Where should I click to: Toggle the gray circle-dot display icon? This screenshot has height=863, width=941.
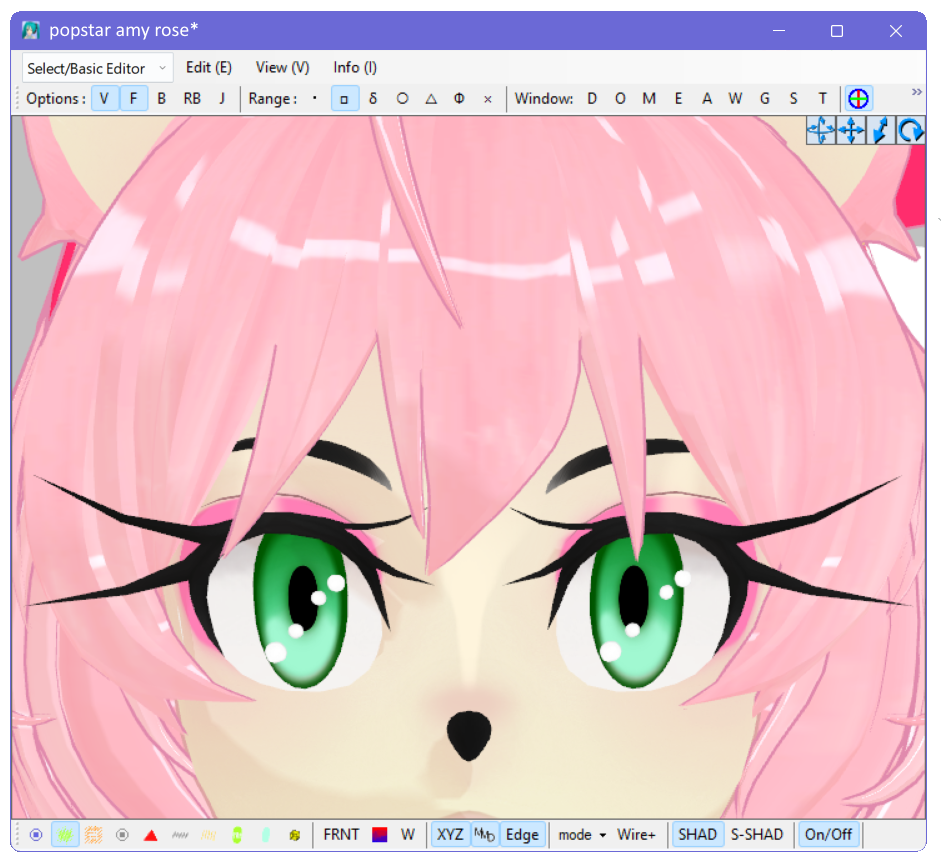coord(122,835)
